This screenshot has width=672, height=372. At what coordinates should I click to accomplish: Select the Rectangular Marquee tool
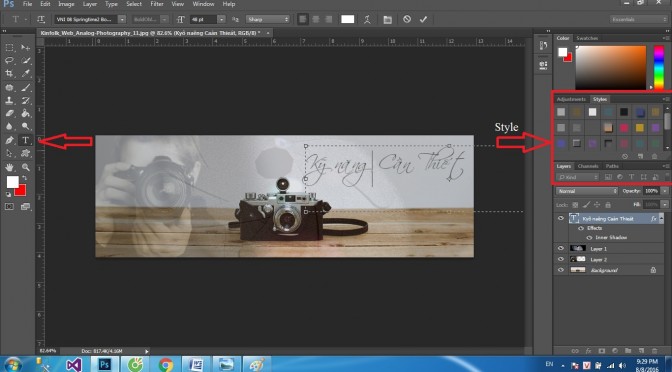[9, 48]
